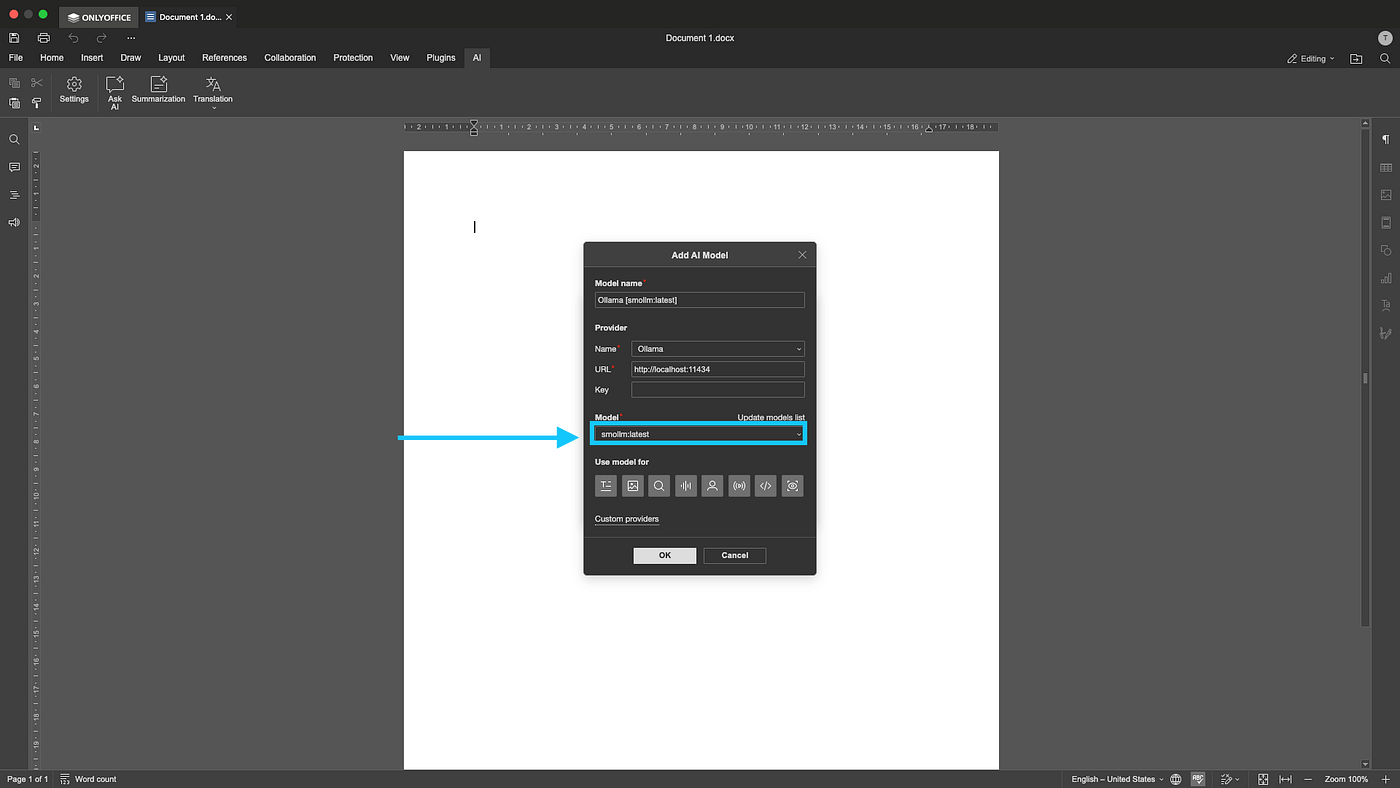Click the zoom in plus button
The image size is (1400, 788).
pos(1385,779)
